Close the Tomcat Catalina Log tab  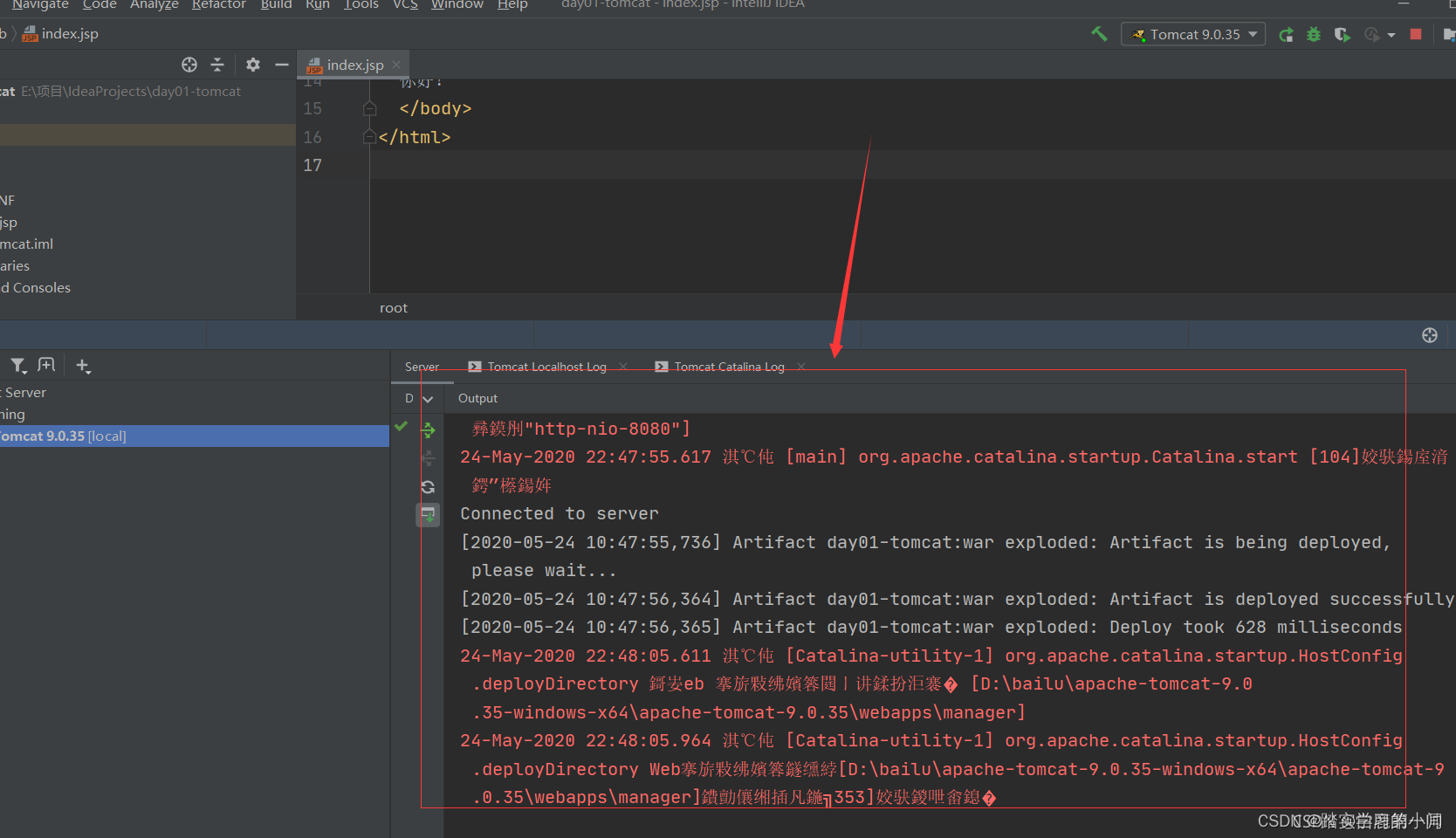click(x=801, y=367)
